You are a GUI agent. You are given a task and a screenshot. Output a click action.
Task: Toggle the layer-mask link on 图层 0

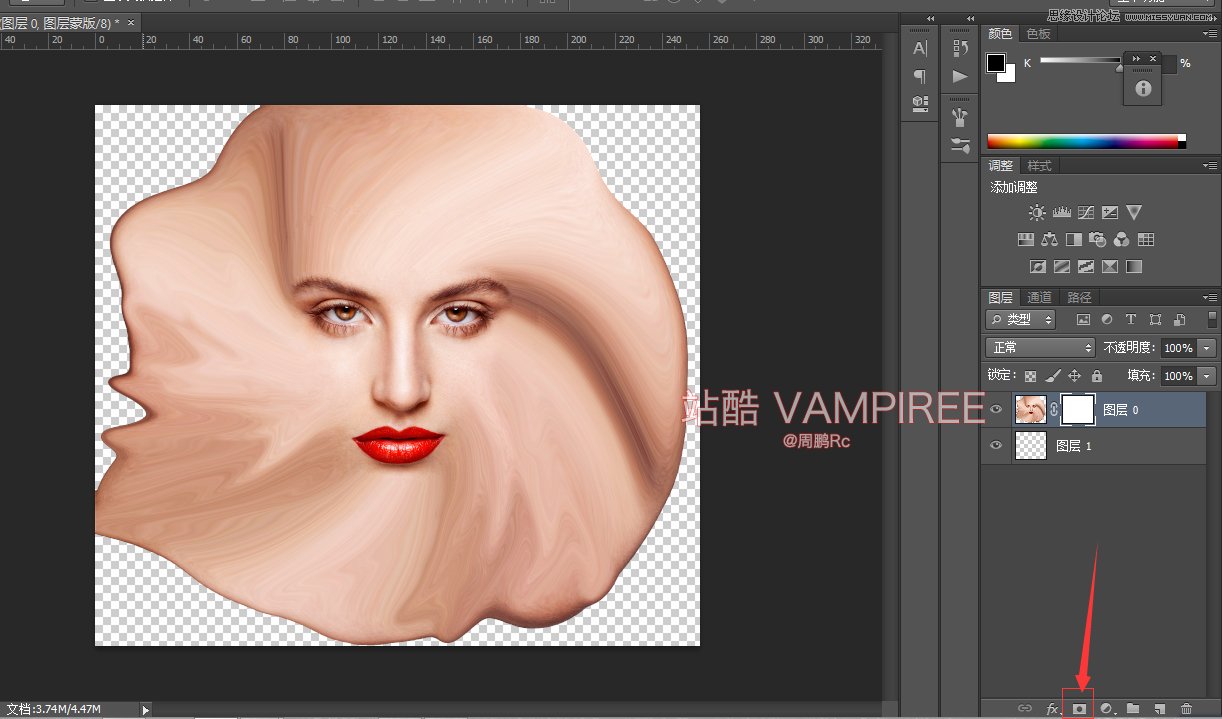[x=1054, y=410]
